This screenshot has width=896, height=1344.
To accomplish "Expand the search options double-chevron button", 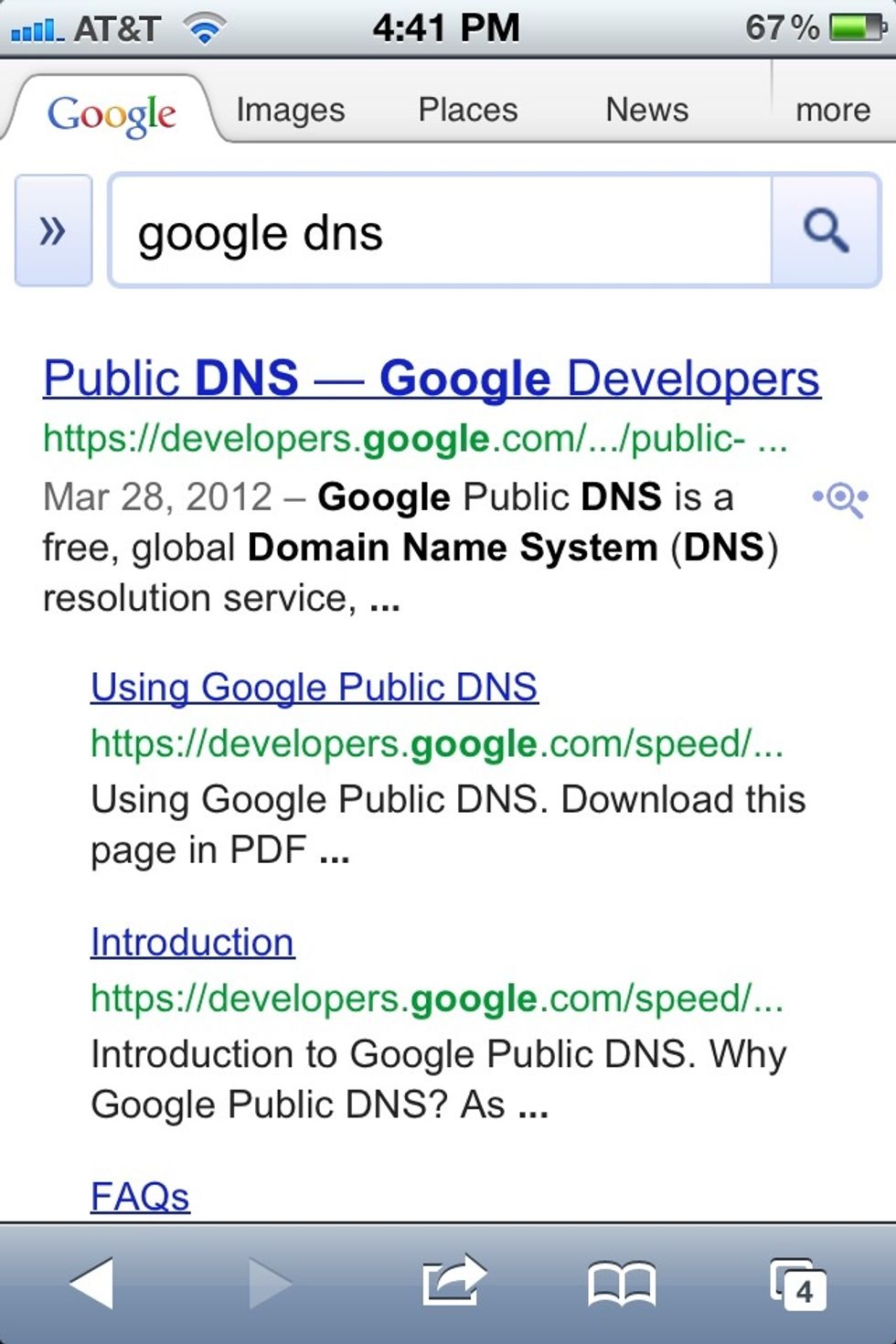I will [x=52, y=230].
